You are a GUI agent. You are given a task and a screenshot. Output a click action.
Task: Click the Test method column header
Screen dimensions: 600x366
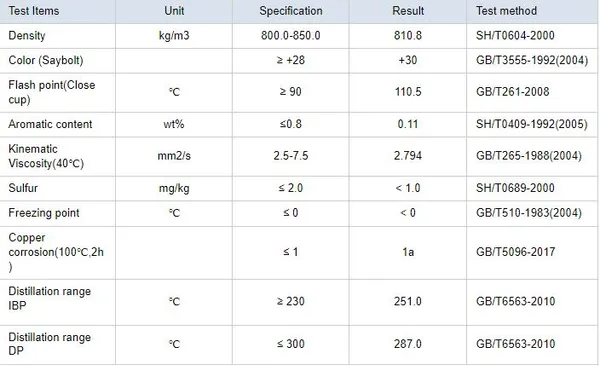click(506, 11)
